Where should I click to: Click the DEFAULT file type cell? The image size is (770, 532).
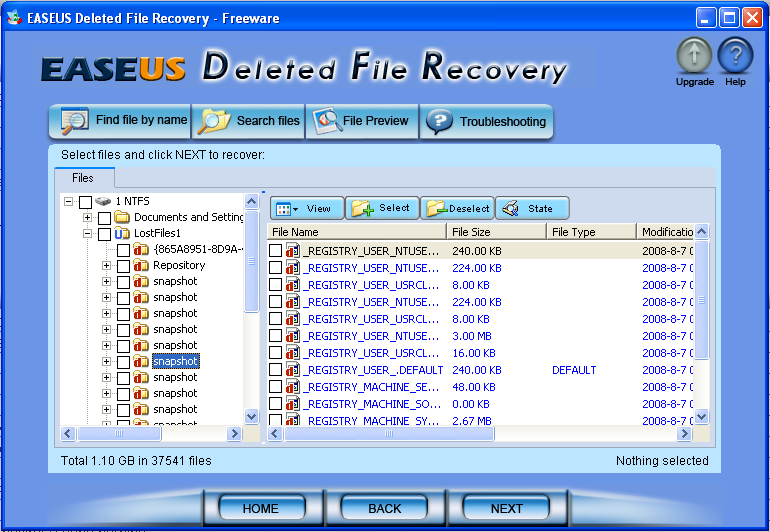click(574, 370)
